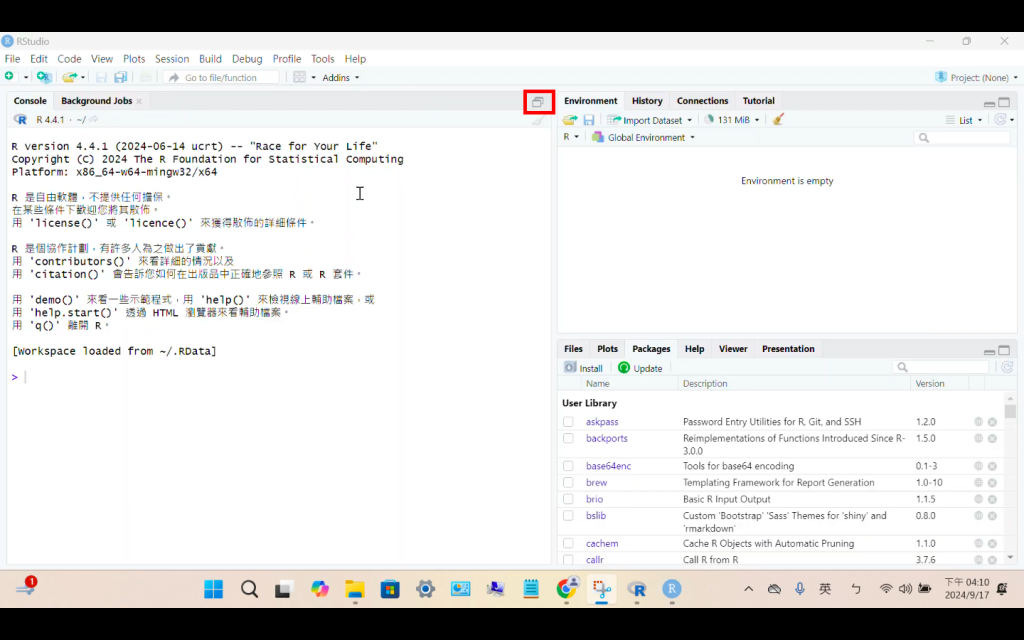Open new file type dropdown arrow
Image resolution: width=1024 pixels, height=640 pixels.
pyautogui.click(x=25, y=78)
